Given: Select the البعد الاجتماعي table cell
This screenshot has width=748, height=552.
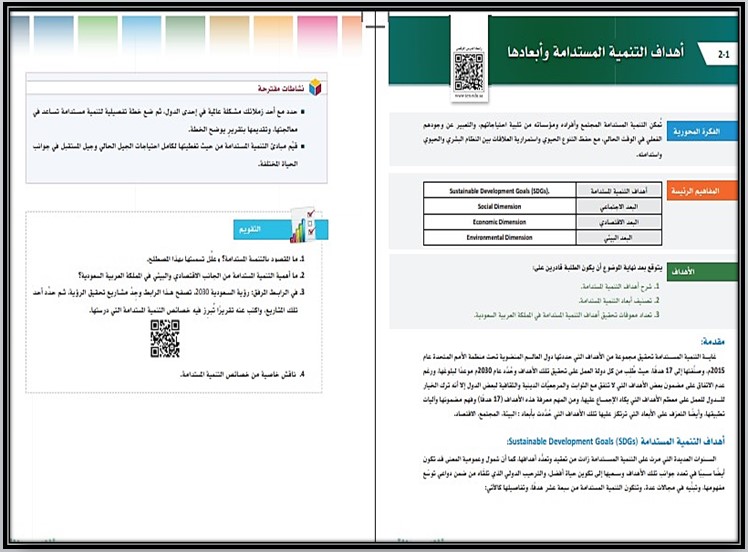Looking at the screenshot, I should click(x=619, y=206).
